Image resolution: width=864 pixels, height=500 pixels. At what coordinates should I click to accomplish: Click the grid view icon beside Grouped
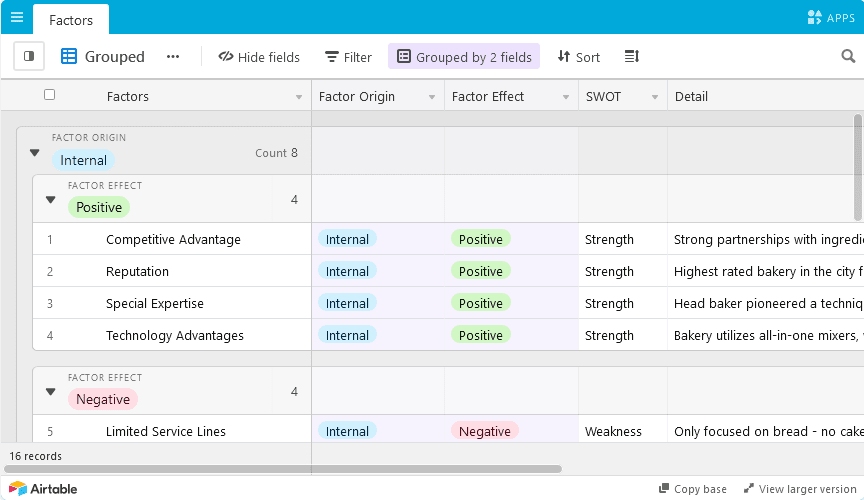coord(69,56)
